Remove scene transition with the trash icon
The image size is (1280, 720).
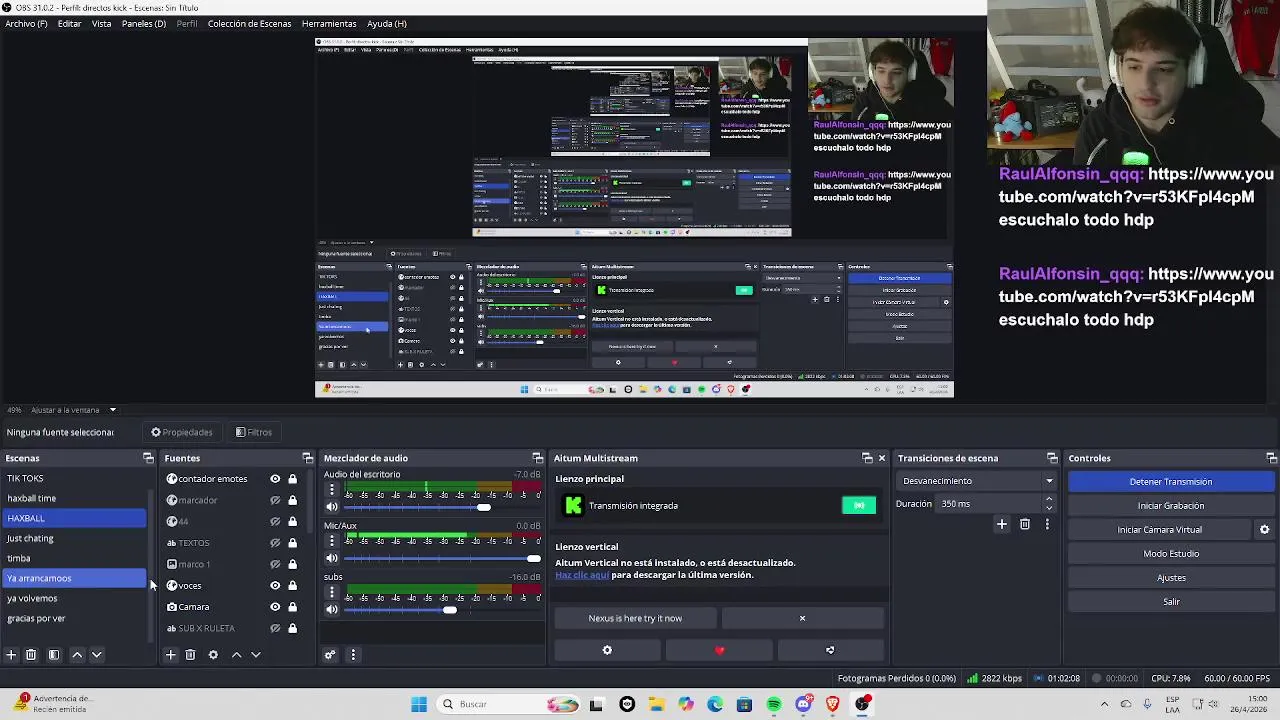tap(1025, 524)
